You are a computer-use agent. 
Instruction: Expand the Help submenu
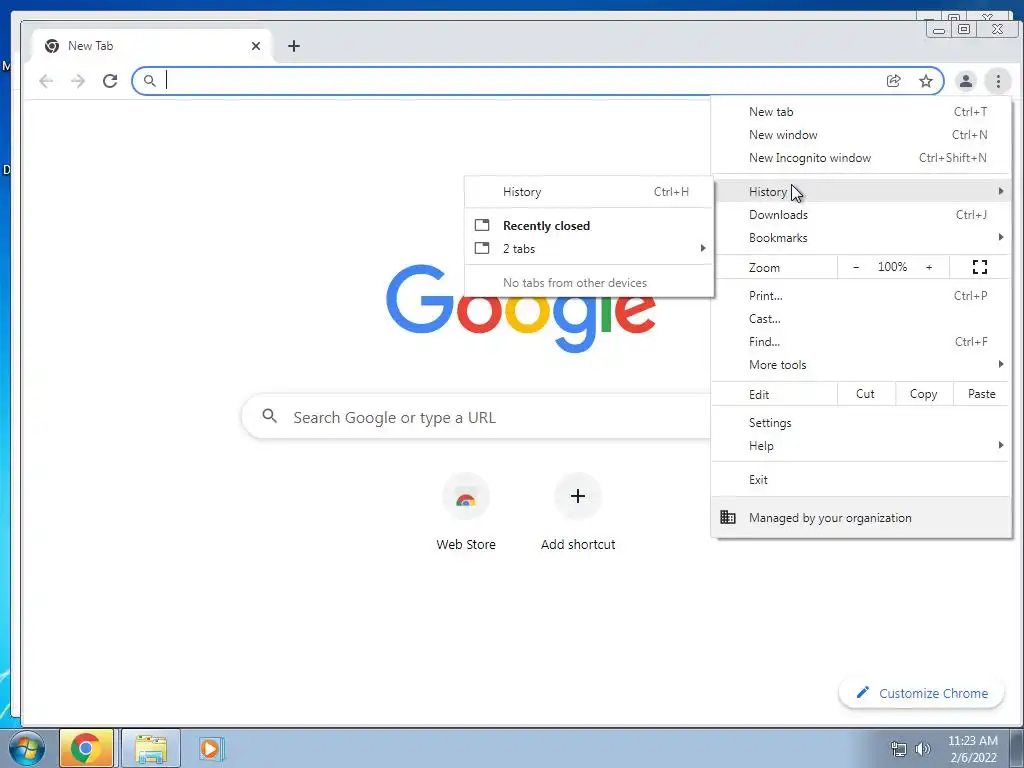point(861,446)
